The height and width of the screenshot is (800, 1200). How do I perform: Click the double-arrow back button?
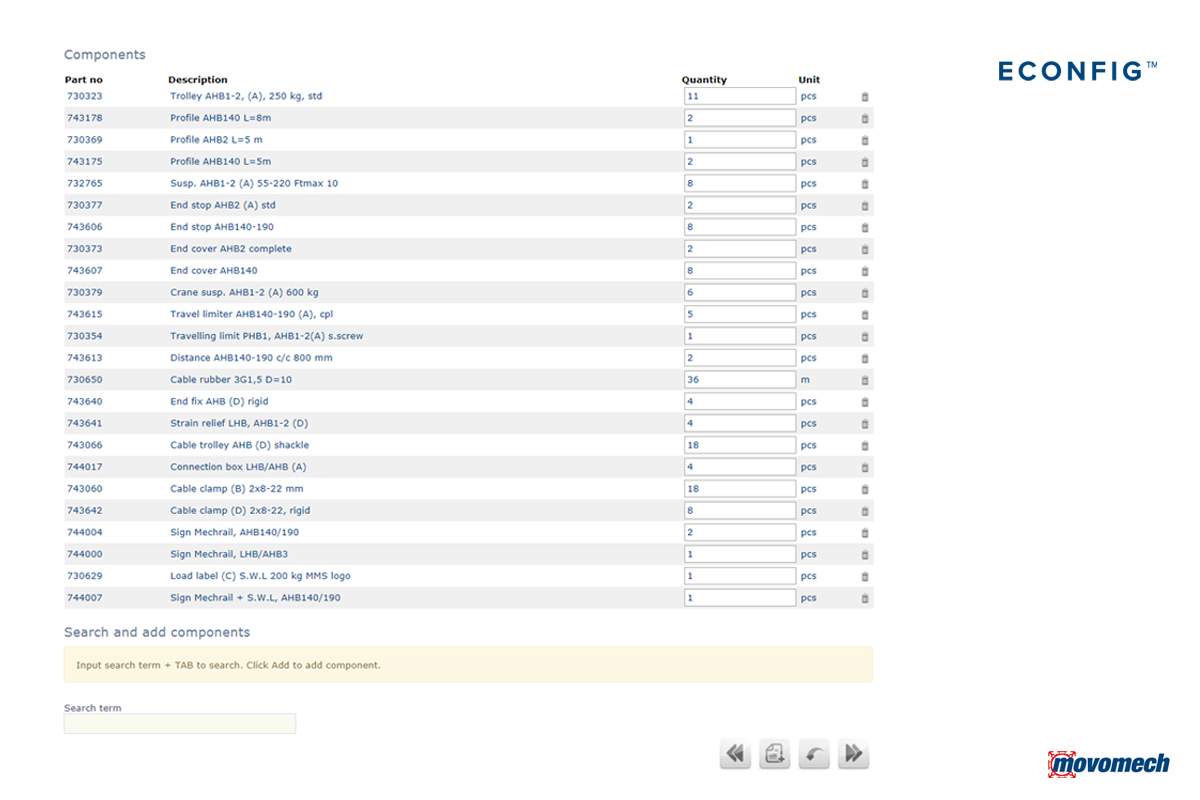tap(735, 754)
